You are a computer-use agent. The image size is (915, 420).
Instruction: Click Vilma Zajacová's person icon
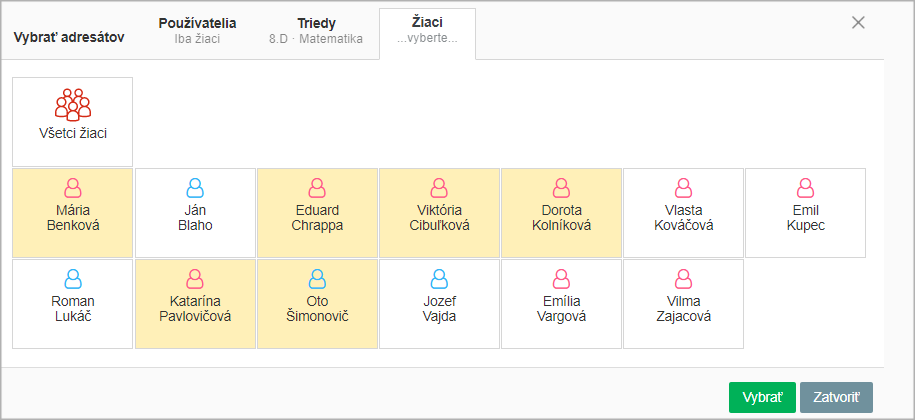click(683, 279)
